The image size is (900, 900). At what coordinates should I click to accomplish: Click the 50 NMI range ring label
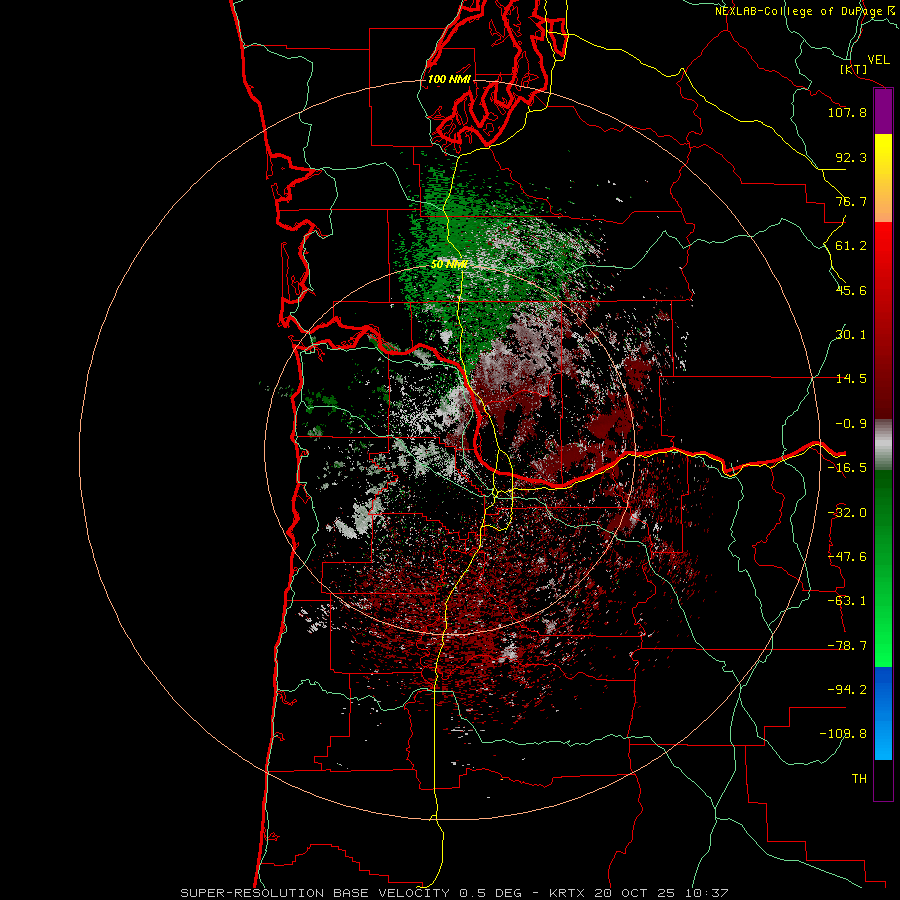(x=449, y=264)
